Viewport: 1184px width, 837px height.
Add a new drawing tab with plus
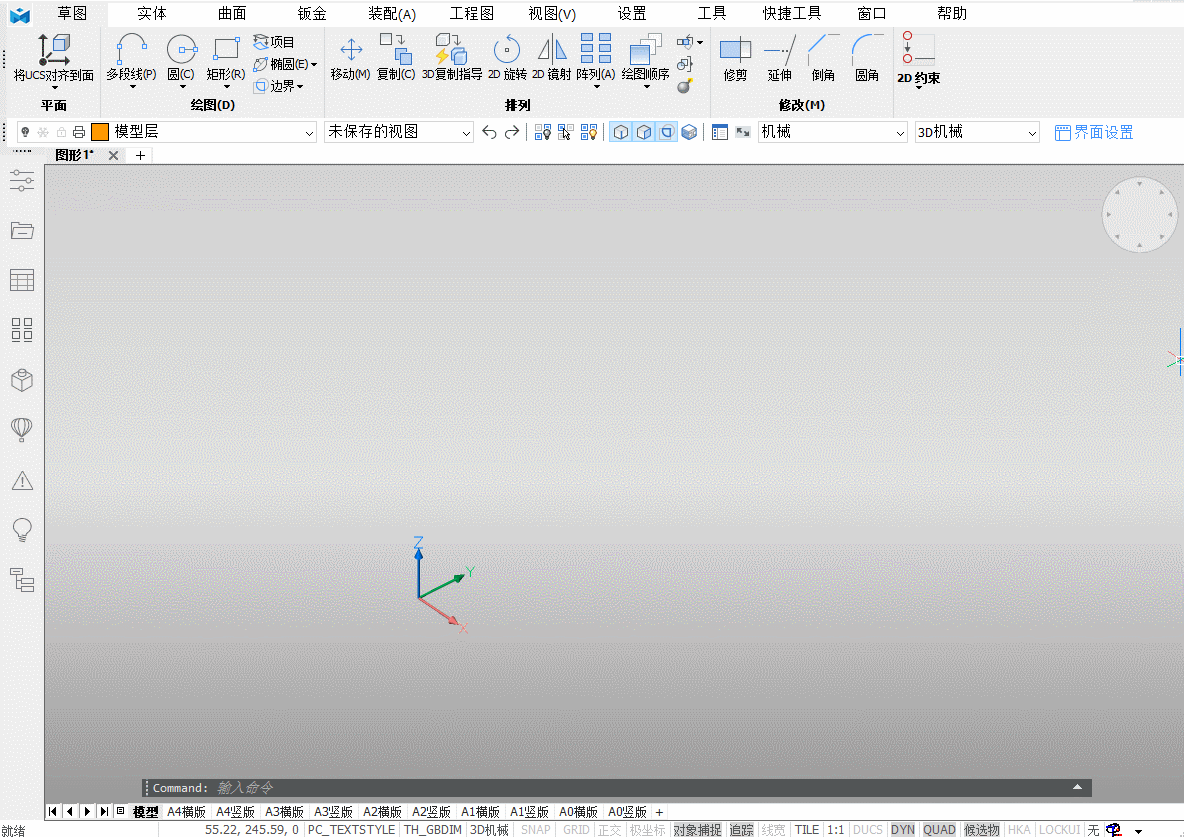(140, 155)
